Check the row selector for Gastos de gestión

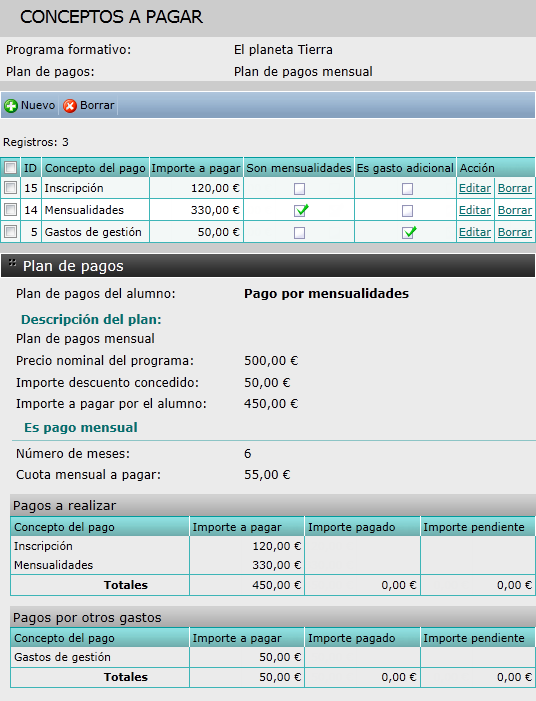[x=10, y=232]
